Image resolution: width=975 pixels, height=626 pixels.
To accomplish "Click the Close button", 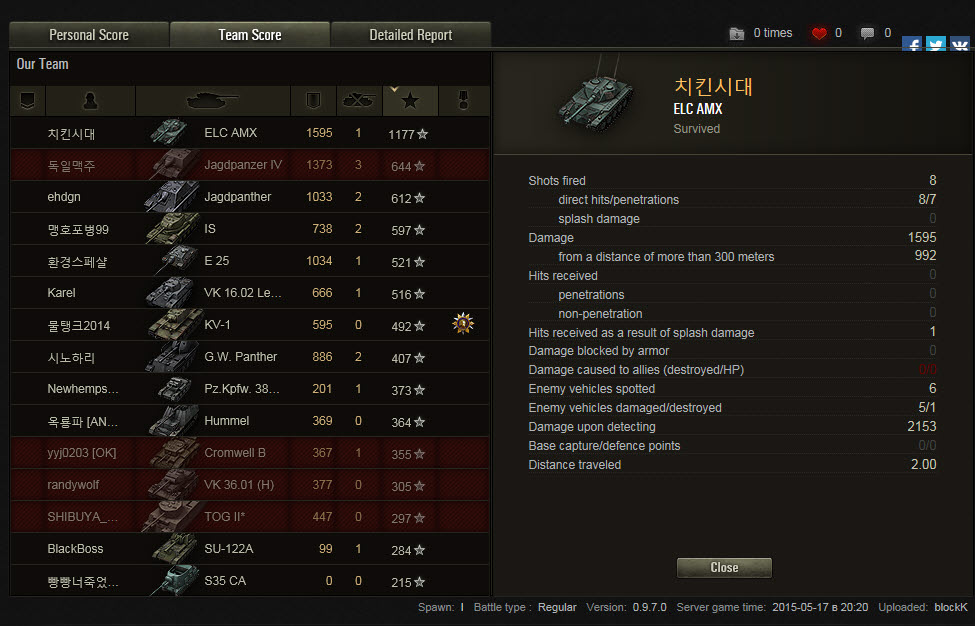I will pos(724,568).
